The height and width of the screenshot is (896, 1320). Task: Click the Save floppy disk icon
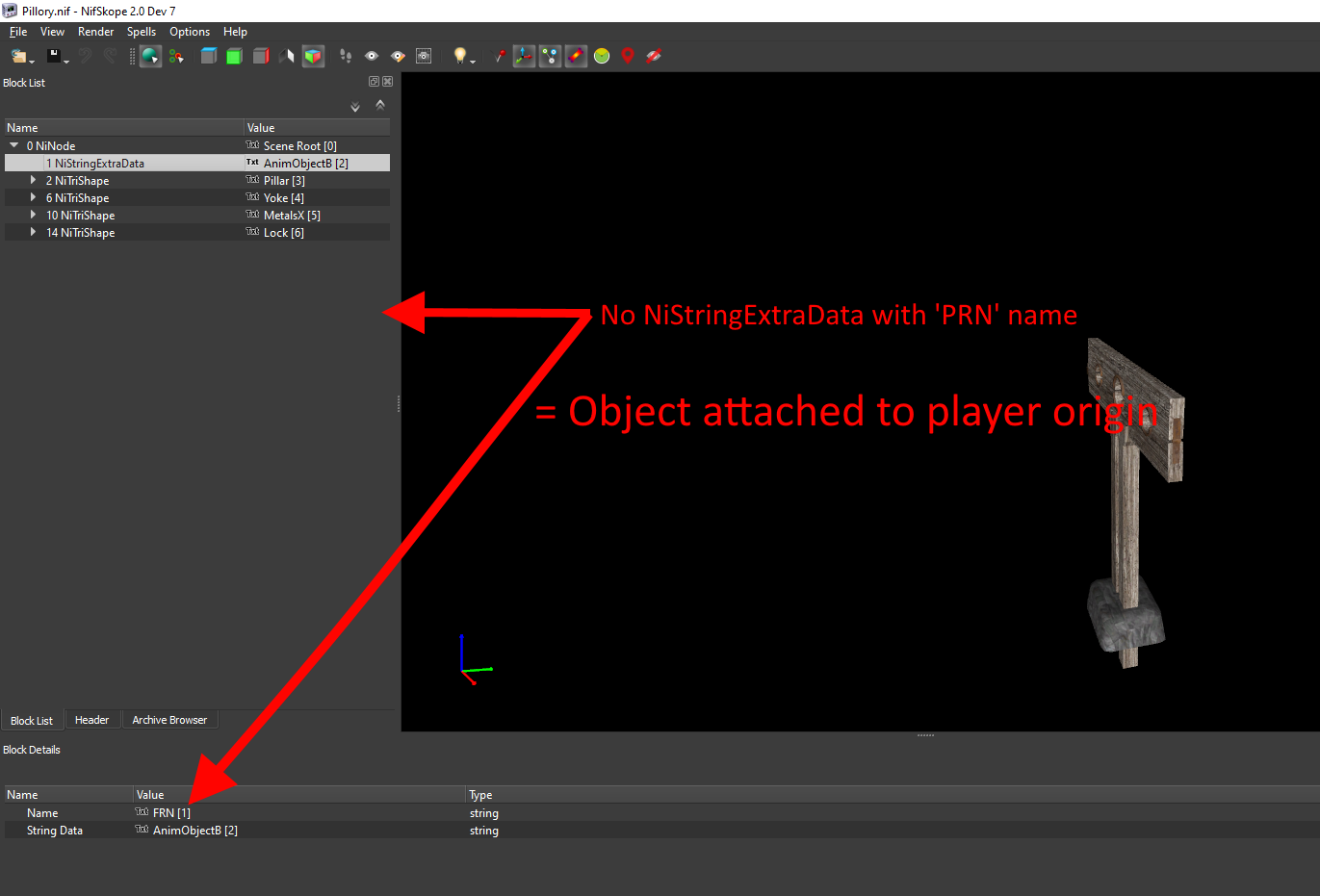click(x=54, y=56)
